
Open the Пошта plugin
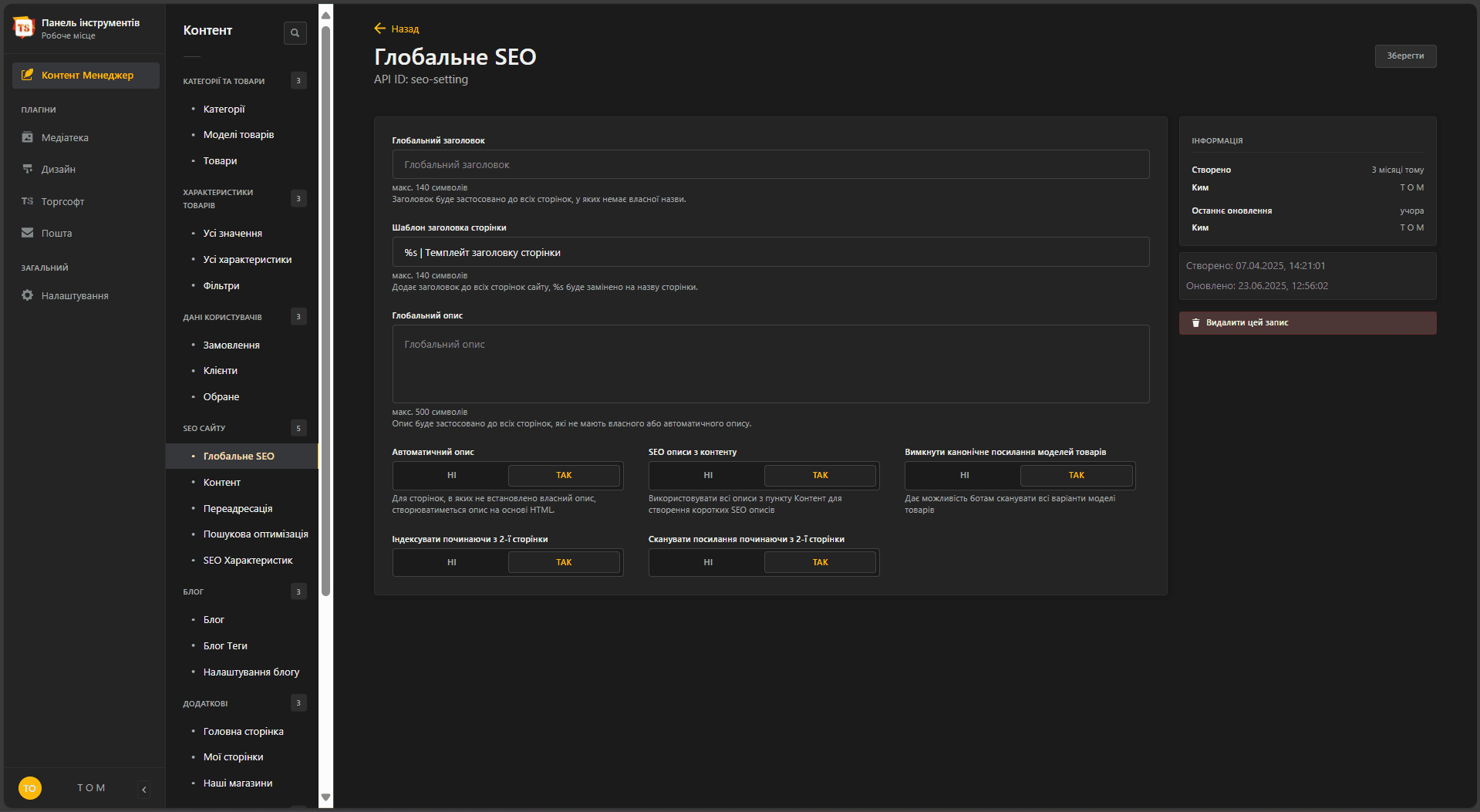pos(56,233)
